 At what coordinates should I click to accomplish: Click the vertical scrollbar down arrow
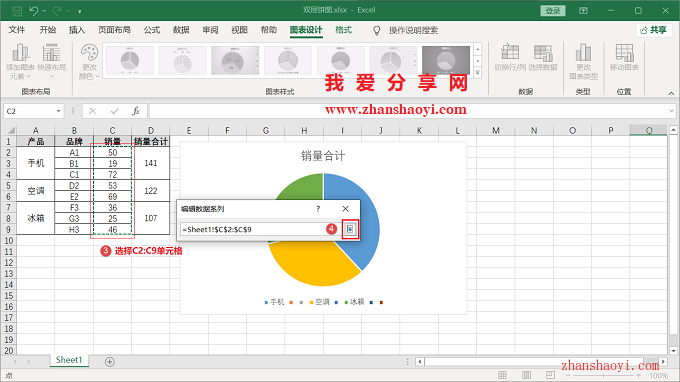pyautogui.click(x=673, y=351)
